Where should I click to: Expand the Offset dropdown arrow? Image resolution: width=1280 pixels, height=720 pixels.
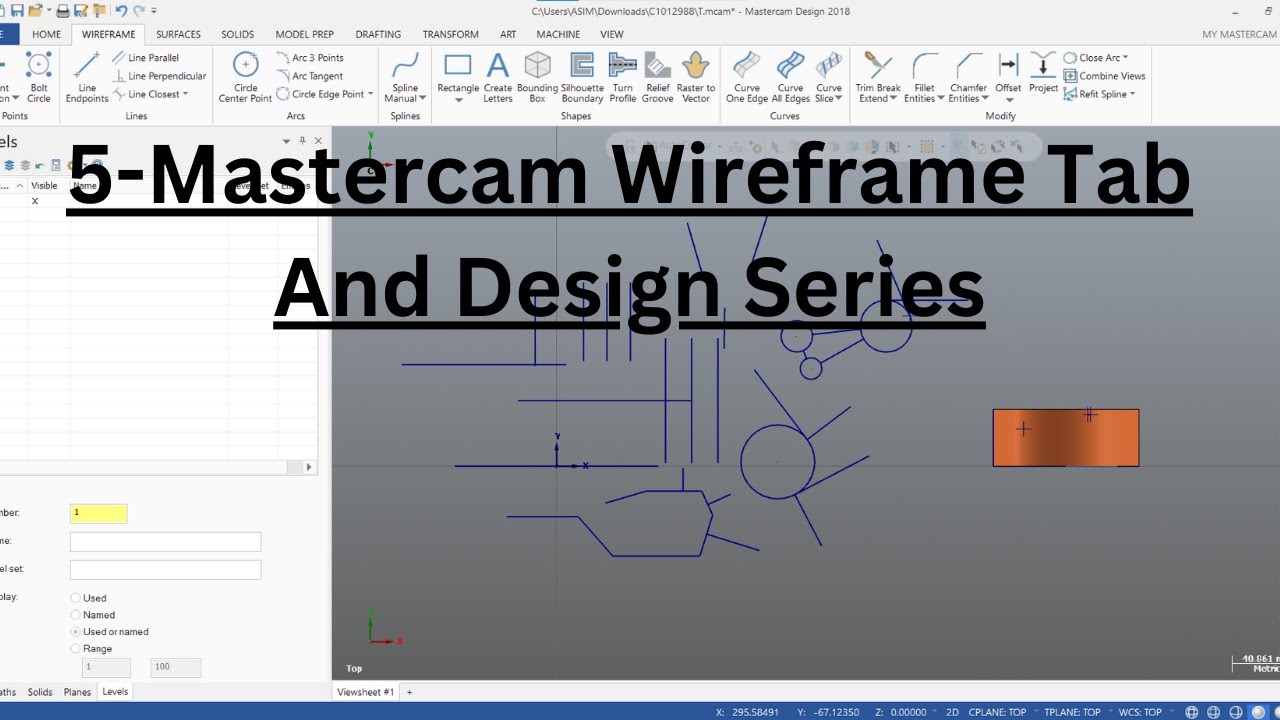click(1008, 99)
